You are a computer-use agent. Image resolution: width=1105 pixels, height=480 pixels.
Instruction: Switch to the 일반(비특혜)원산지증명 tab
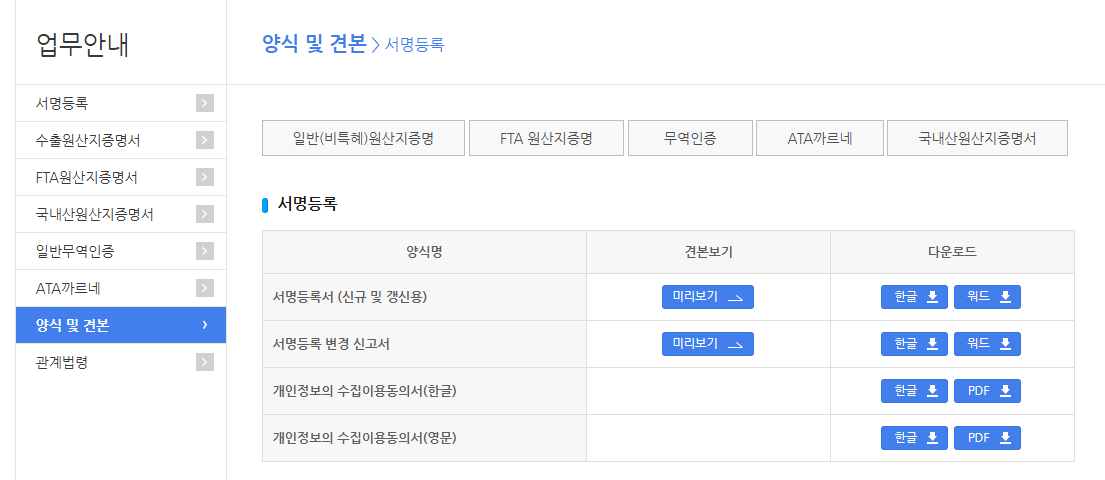[x=363, y=138]
